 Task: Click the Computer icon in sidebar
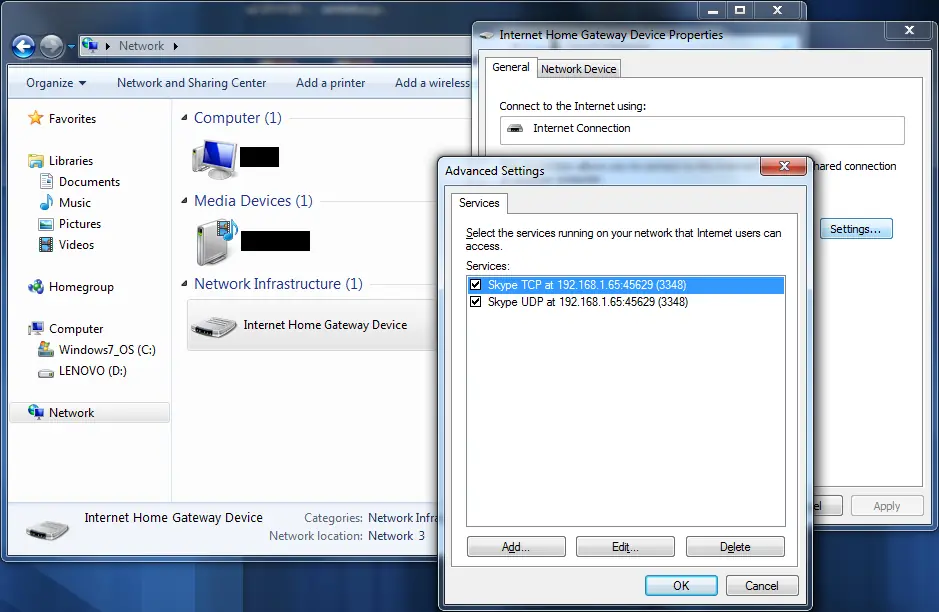click(x=36, y=328)
